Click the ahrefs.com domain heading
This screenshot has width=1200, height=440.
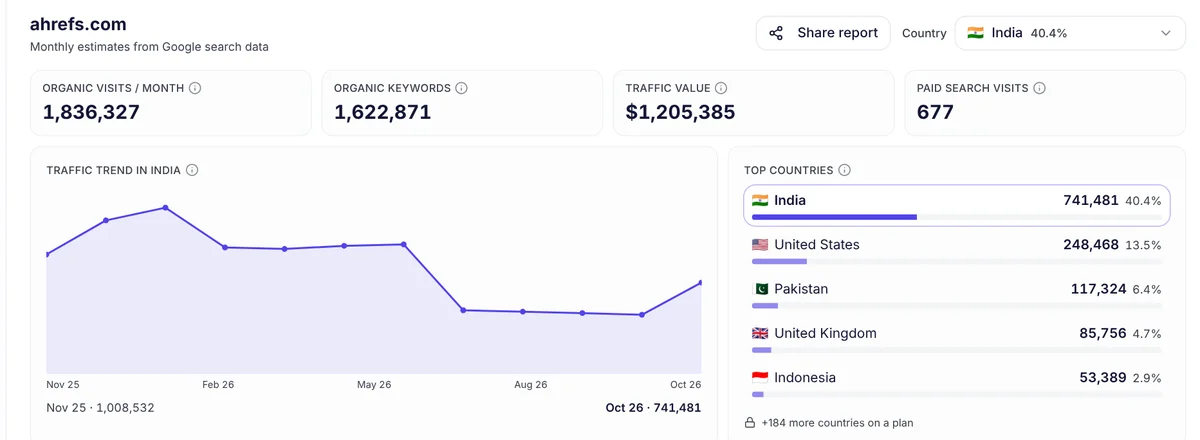coord(78,24)
